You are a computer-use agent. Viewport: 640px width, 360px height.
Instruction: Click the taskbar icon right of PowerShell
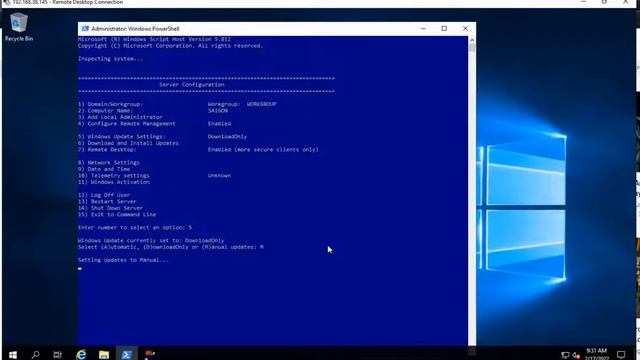coord(150,354)
